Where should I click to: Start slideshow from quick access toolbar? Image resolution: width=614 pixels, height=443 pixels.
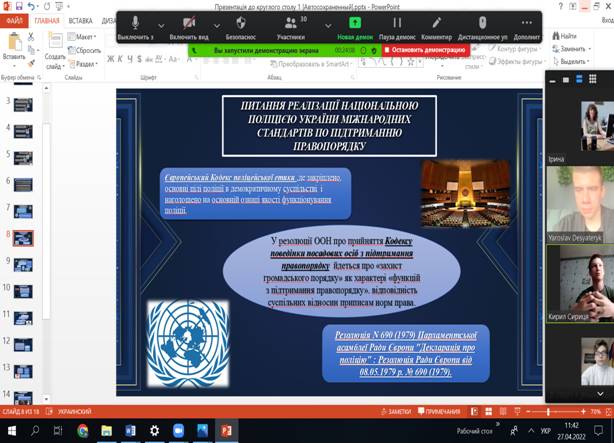[x=59, y=6]
